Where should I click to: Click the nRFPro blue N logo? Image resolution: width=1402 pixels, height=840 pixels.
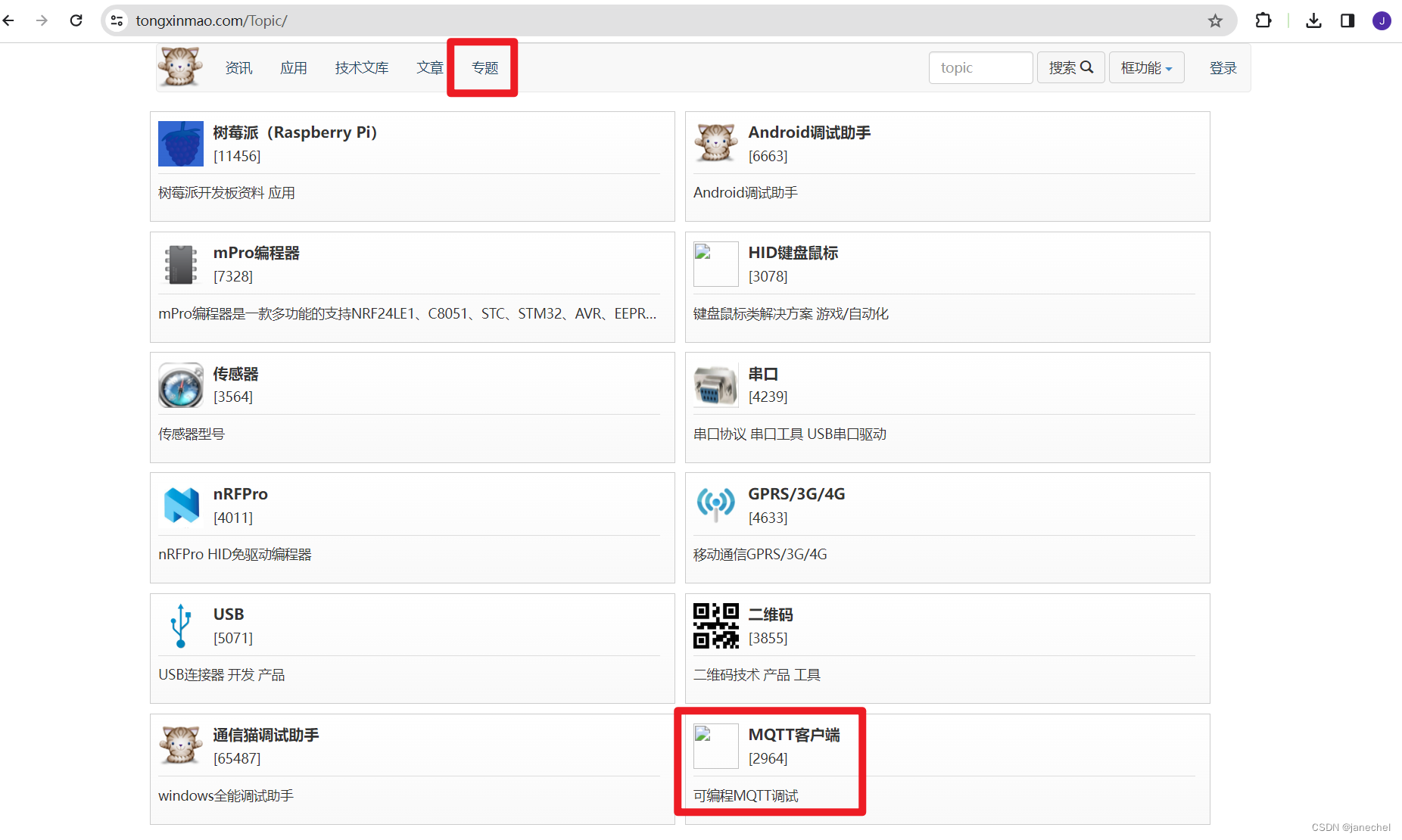(182, 505)
